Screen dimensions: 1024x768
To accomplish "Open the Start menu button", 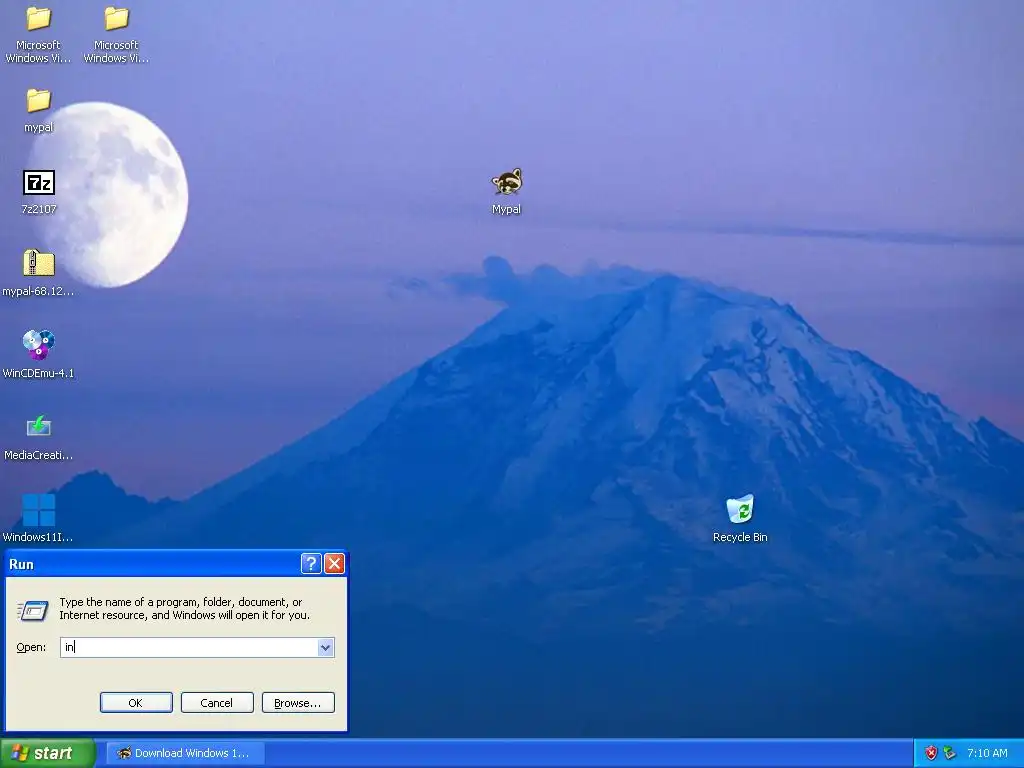I will tap(47, 753).
